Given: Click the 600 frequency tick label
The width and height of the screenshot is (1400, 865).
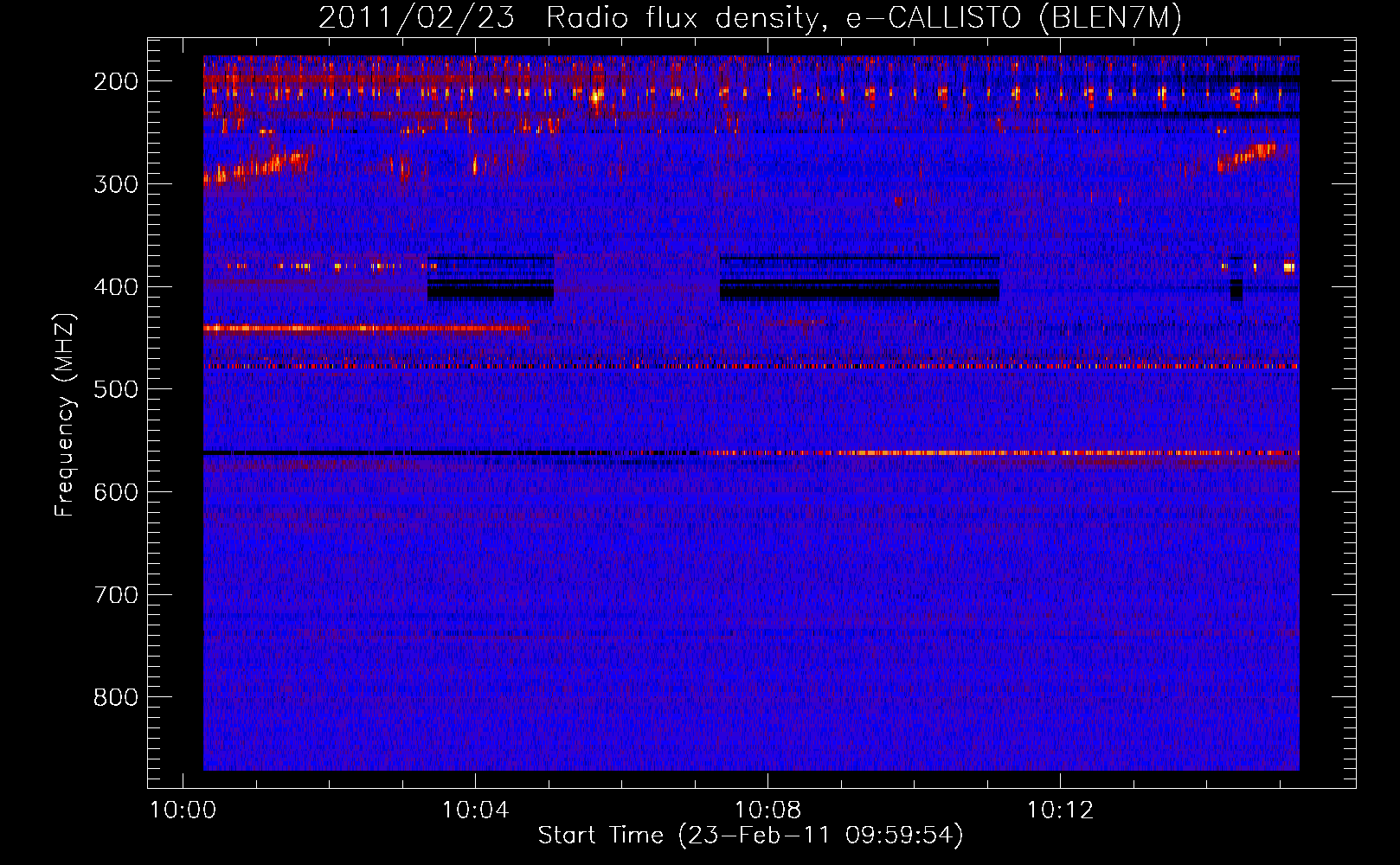Looking at the screenshot, I should point(116,492).
